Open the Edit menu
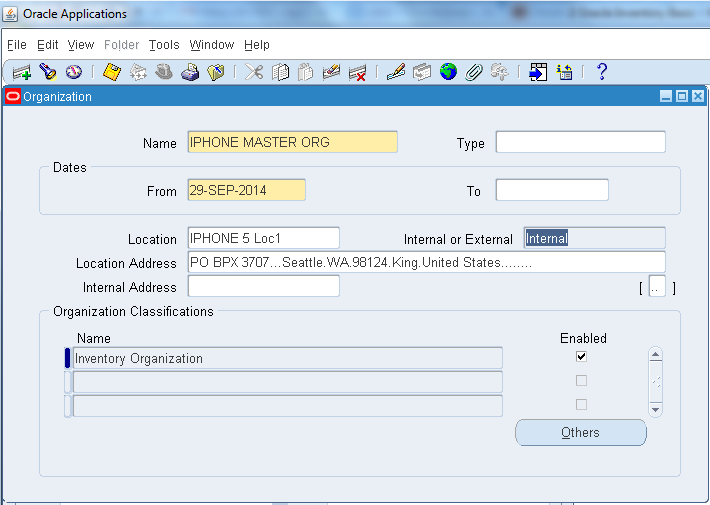 click(x=48, y=45)
